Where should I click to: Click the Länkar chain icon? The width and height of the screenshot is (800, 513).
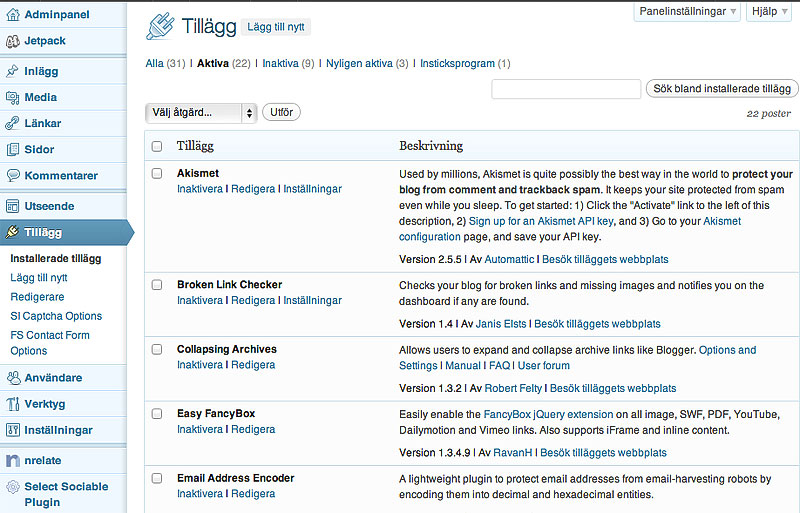(12, 124)
